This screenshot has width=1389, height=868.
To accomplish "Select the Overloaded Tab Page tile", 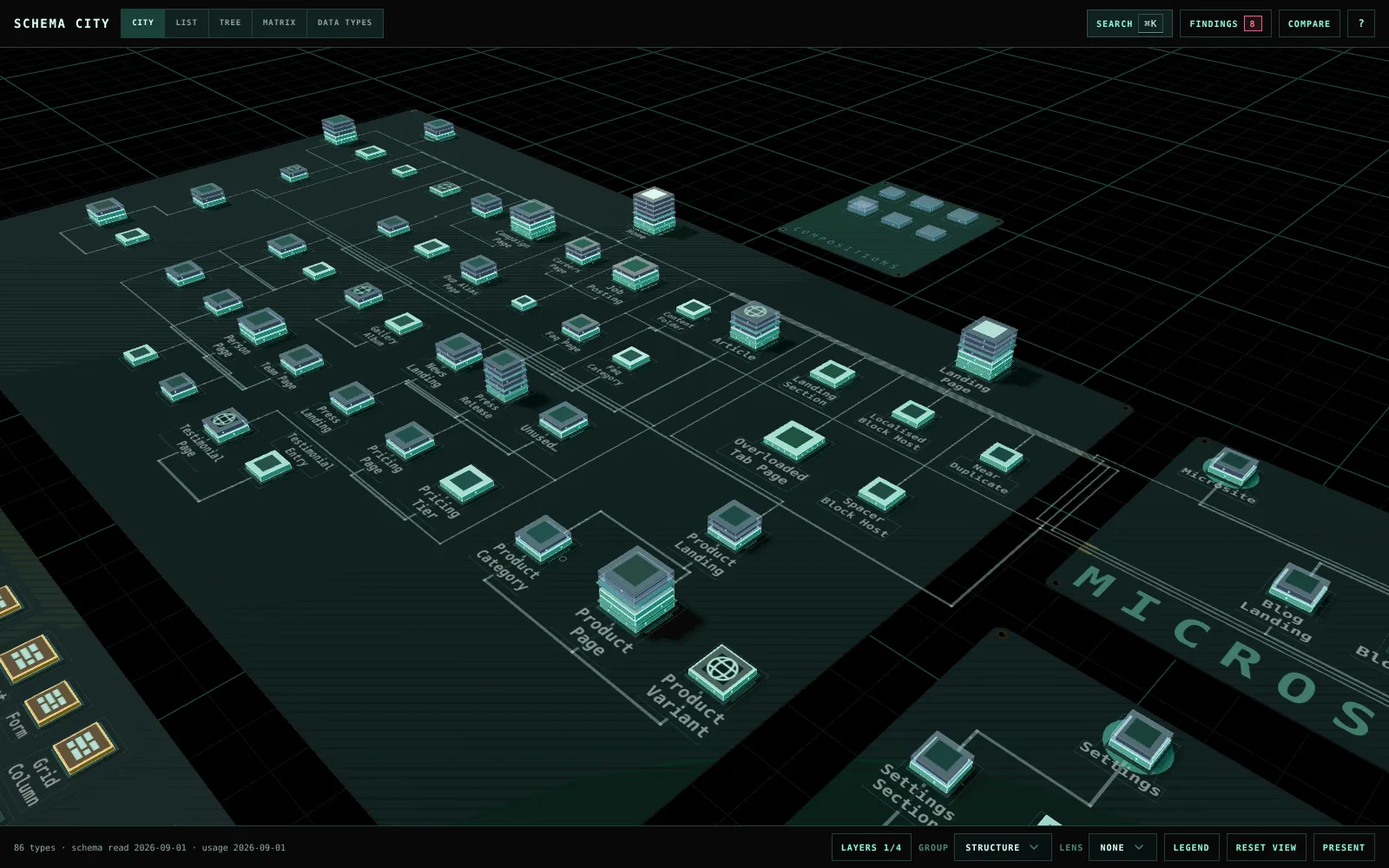I will click(x=794, y=440).
